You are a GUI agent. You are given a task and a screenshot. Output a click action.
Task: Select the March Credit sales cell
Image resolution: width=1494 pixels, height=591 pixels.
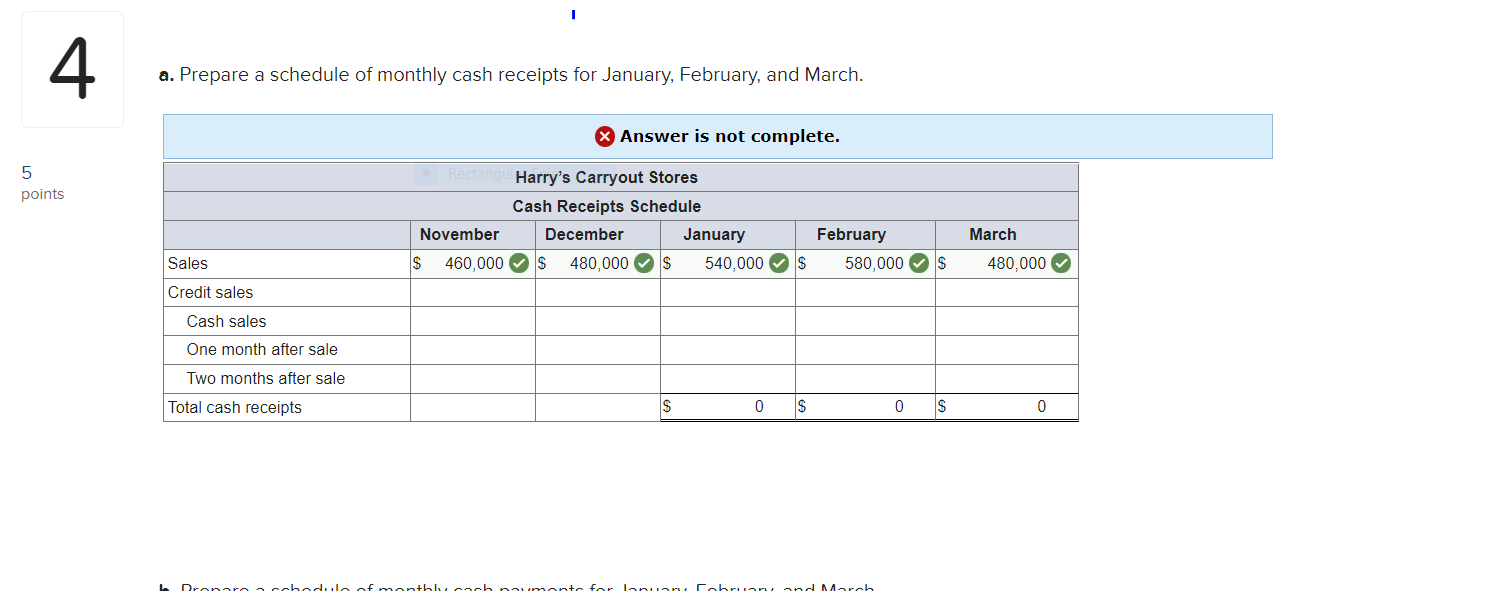tap(1007, 293)
